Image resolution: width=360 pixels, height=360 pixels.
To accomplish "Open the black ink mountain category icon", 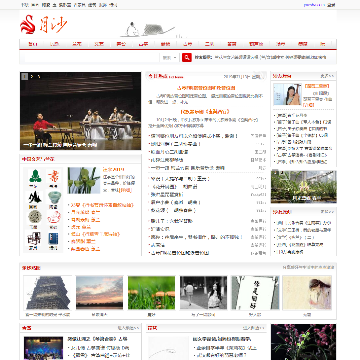I will point(35,197).
